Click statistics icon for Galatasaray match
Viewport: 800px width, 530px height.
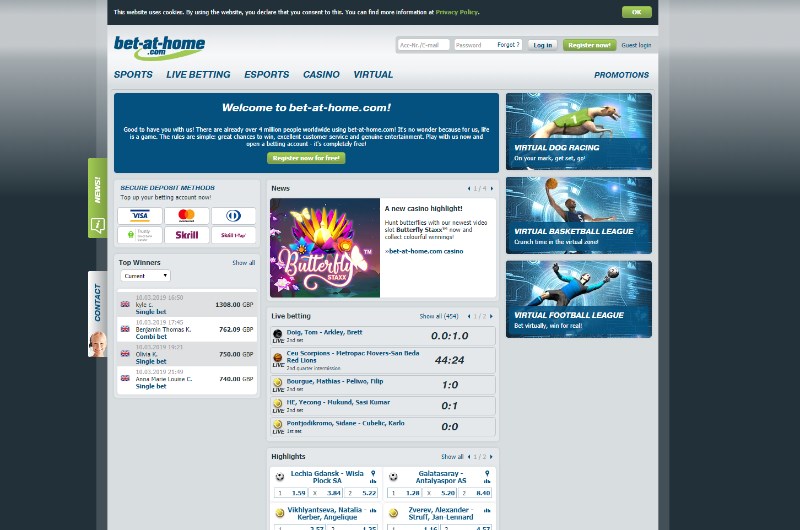[487, 481]
